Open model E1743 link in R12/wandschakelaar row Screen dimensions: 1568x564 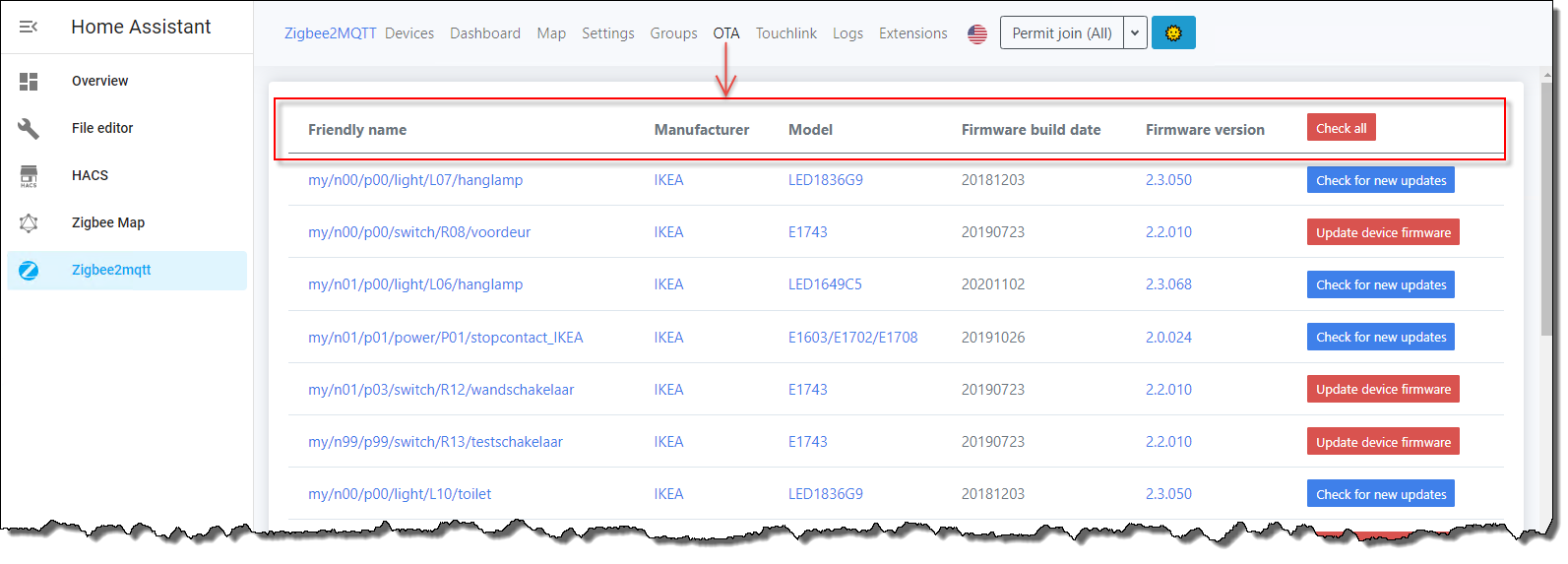tap(808, 390)
